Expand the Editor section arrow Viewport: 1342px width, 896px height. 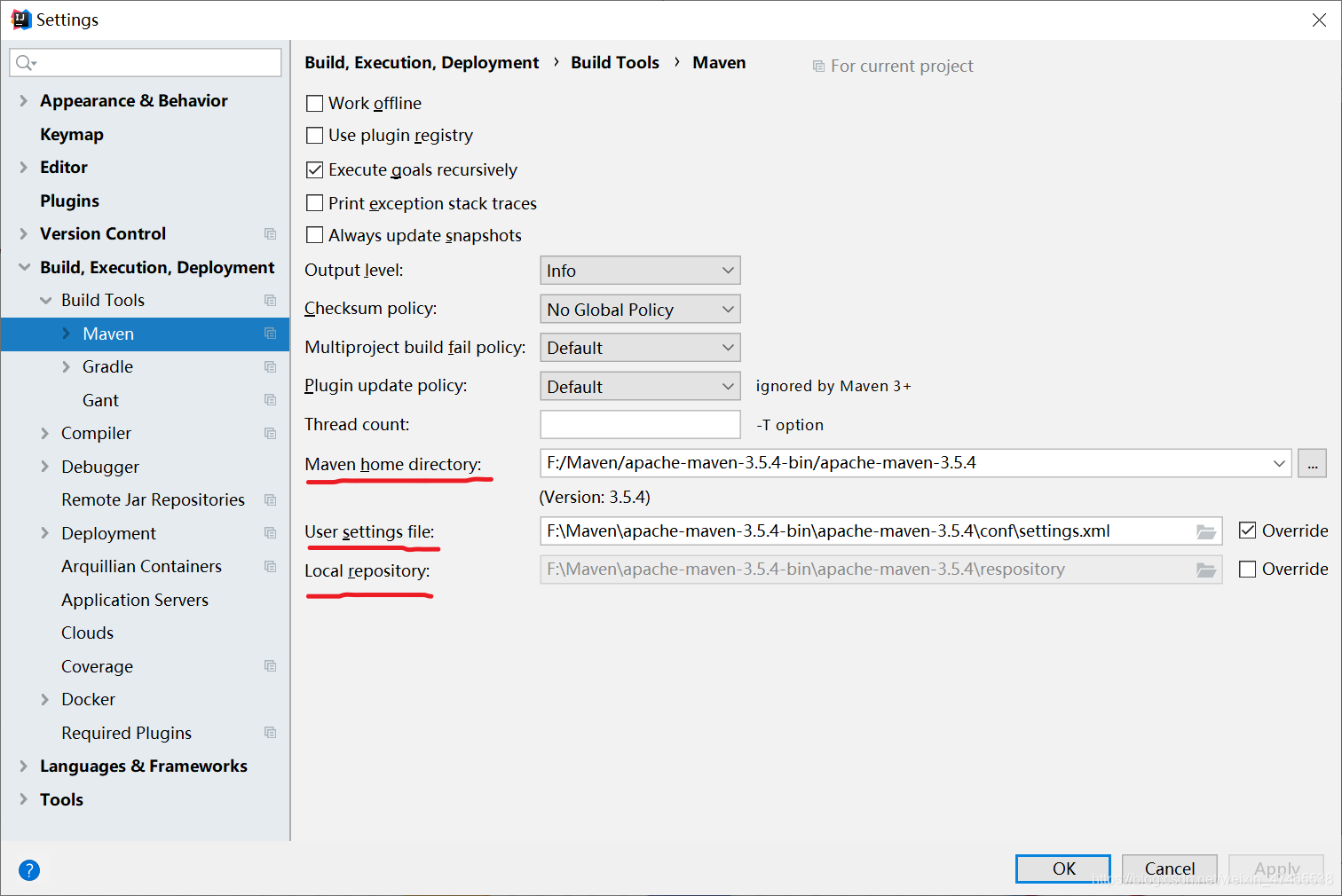pyautogui.click(x=24, y=168)
